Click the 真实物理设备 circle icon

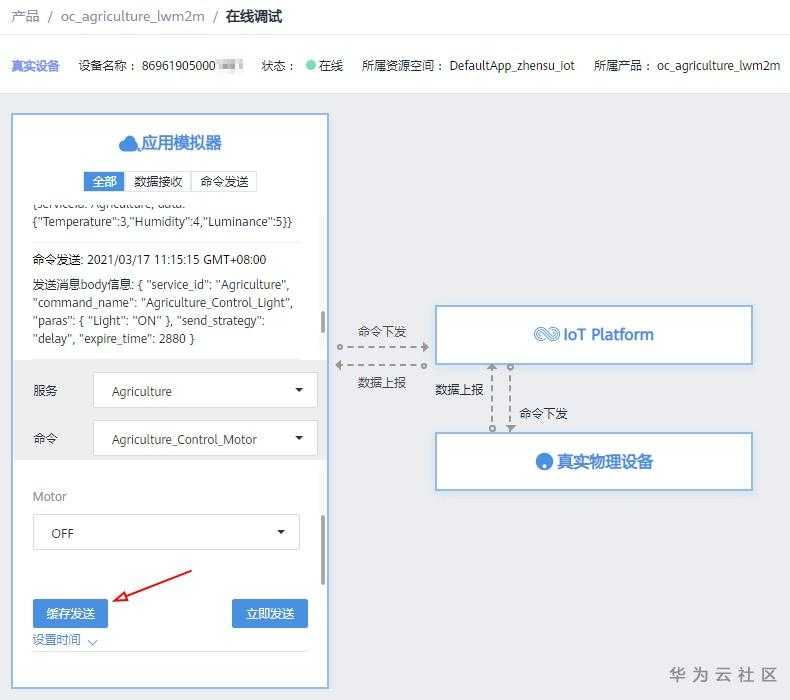coord(544,462)
